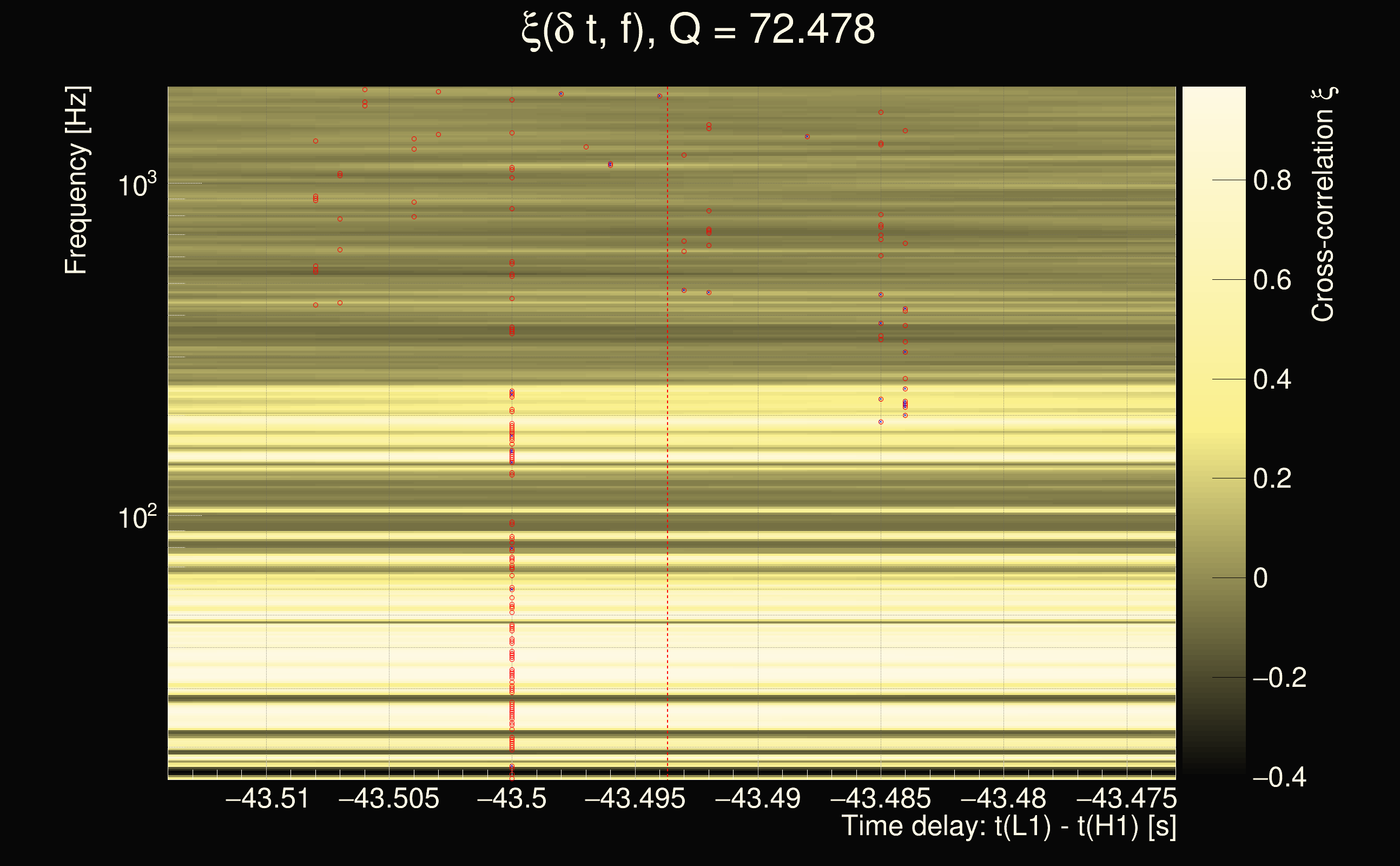Click the 10² frequency tick label
This screenshot has height=866, width=1400.
pyautogui.click(x=137, y=517)
